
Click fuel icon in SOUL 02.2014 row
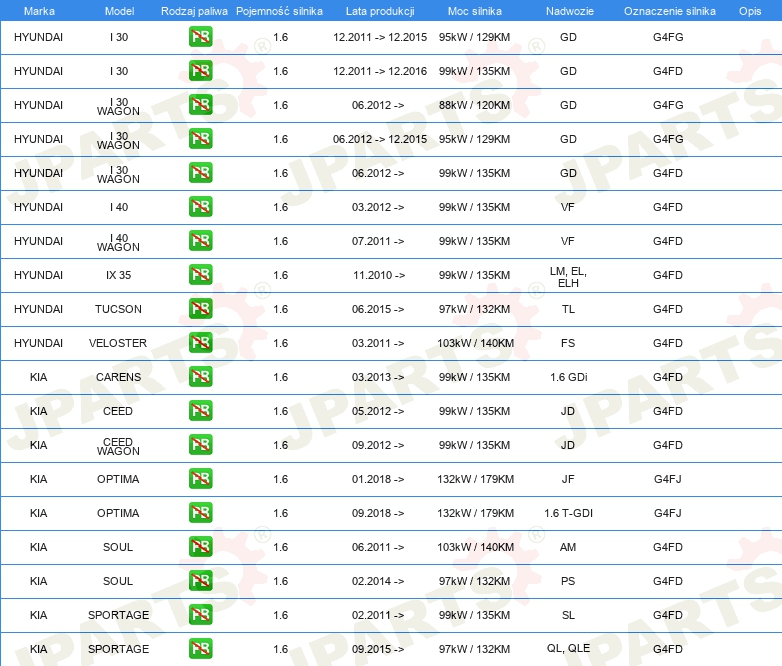coord(200,581)
